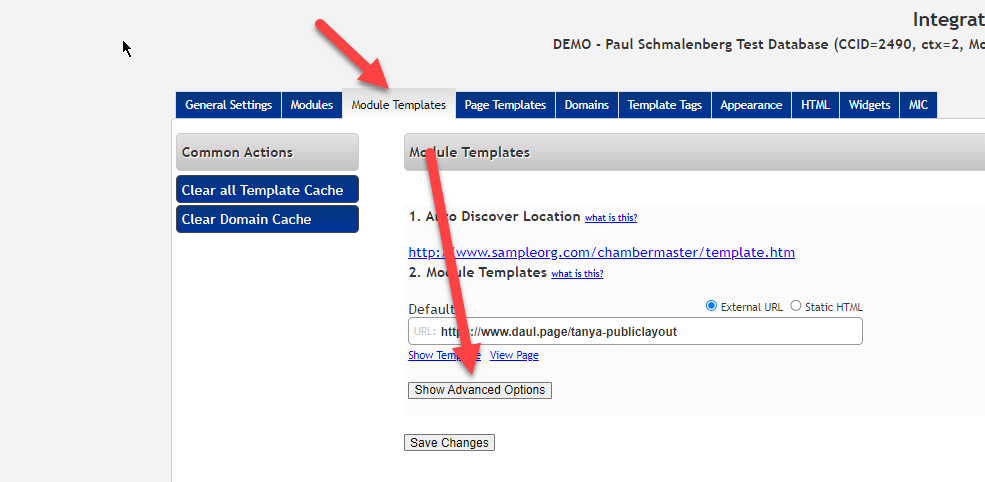This screenshot has width=985, height=482.
Task: Select the HTML tab
Action: (x=815, y=105)
